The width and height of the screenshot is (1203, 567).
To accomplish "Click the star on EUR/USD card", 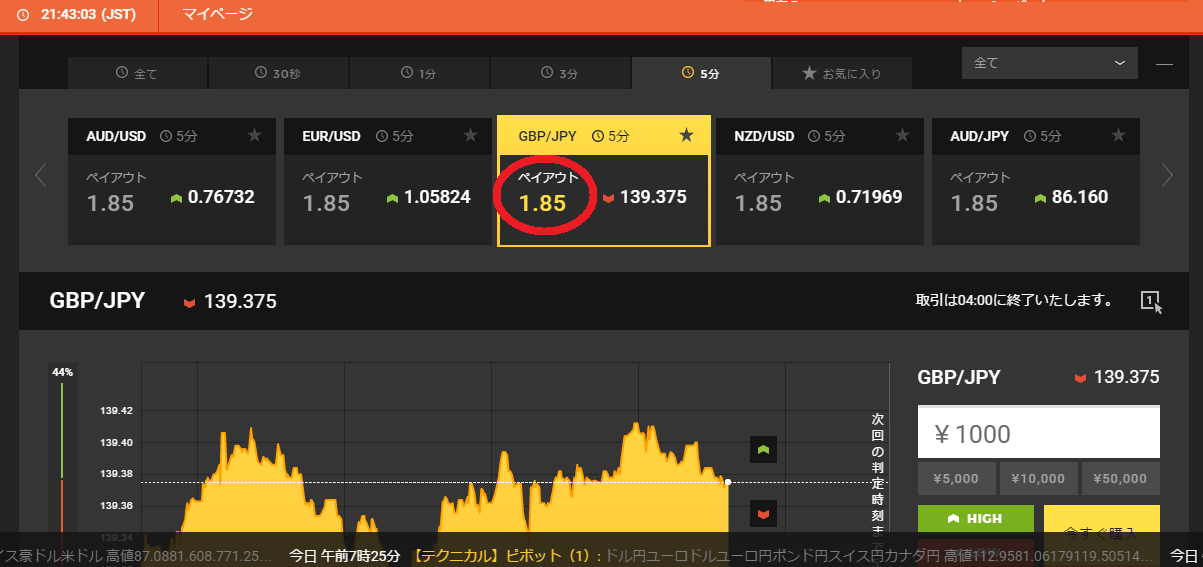I will click(470, 136).
